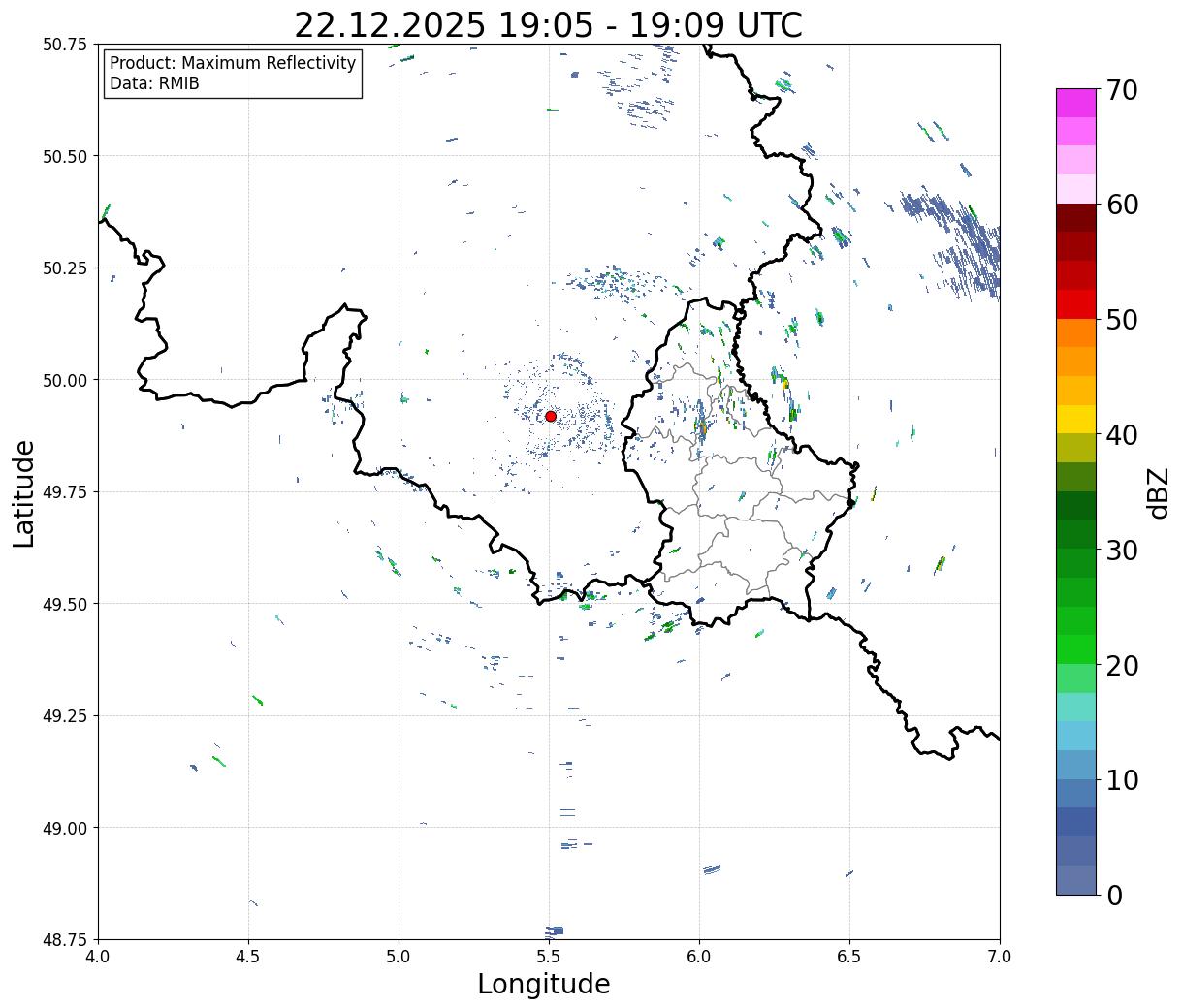Pick the dark red swatch just below 60
The height and width of the screenshot is (1008, 1182).
[x=1076, y=217]
